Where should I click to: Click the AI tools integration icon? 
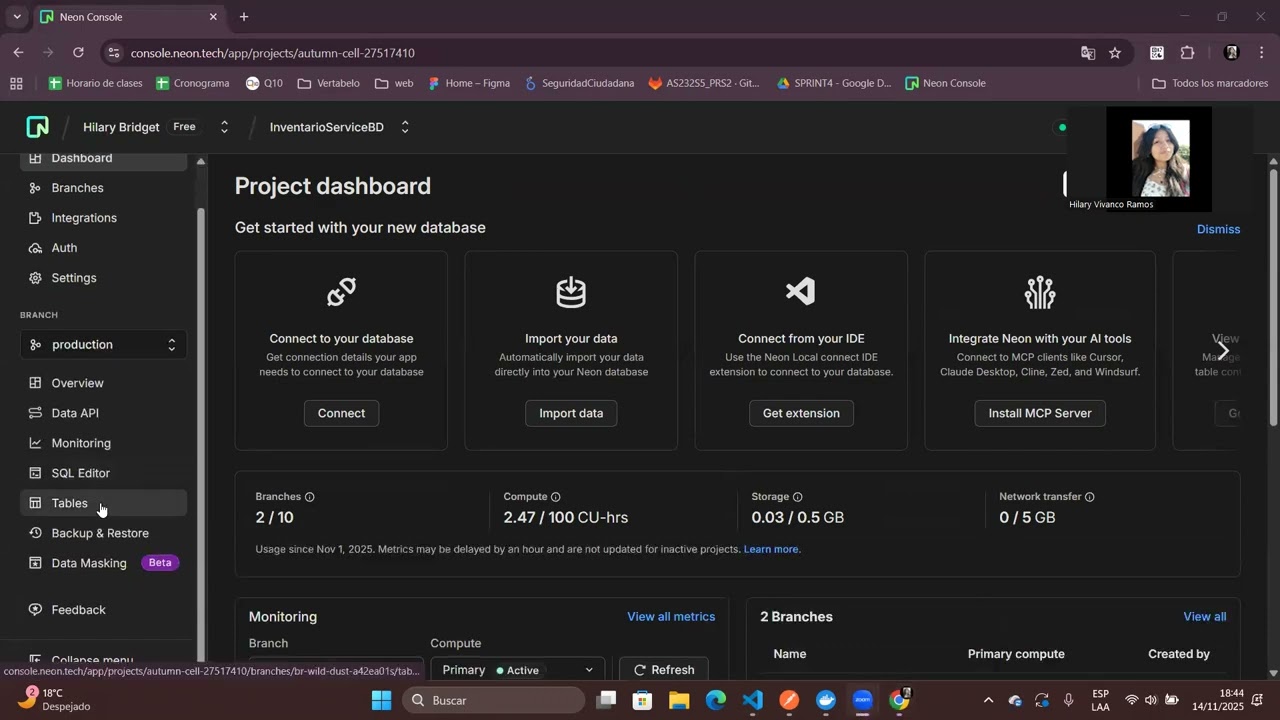[1040, 292]
